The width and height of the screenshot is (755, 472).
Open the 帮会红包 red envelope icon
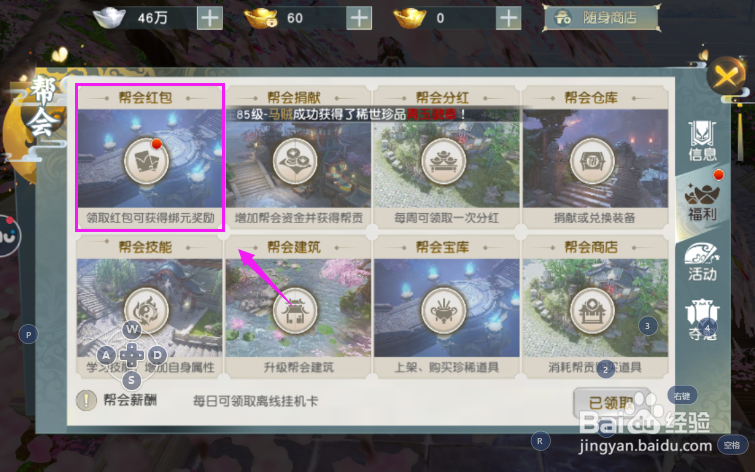[x=146, y=161]
